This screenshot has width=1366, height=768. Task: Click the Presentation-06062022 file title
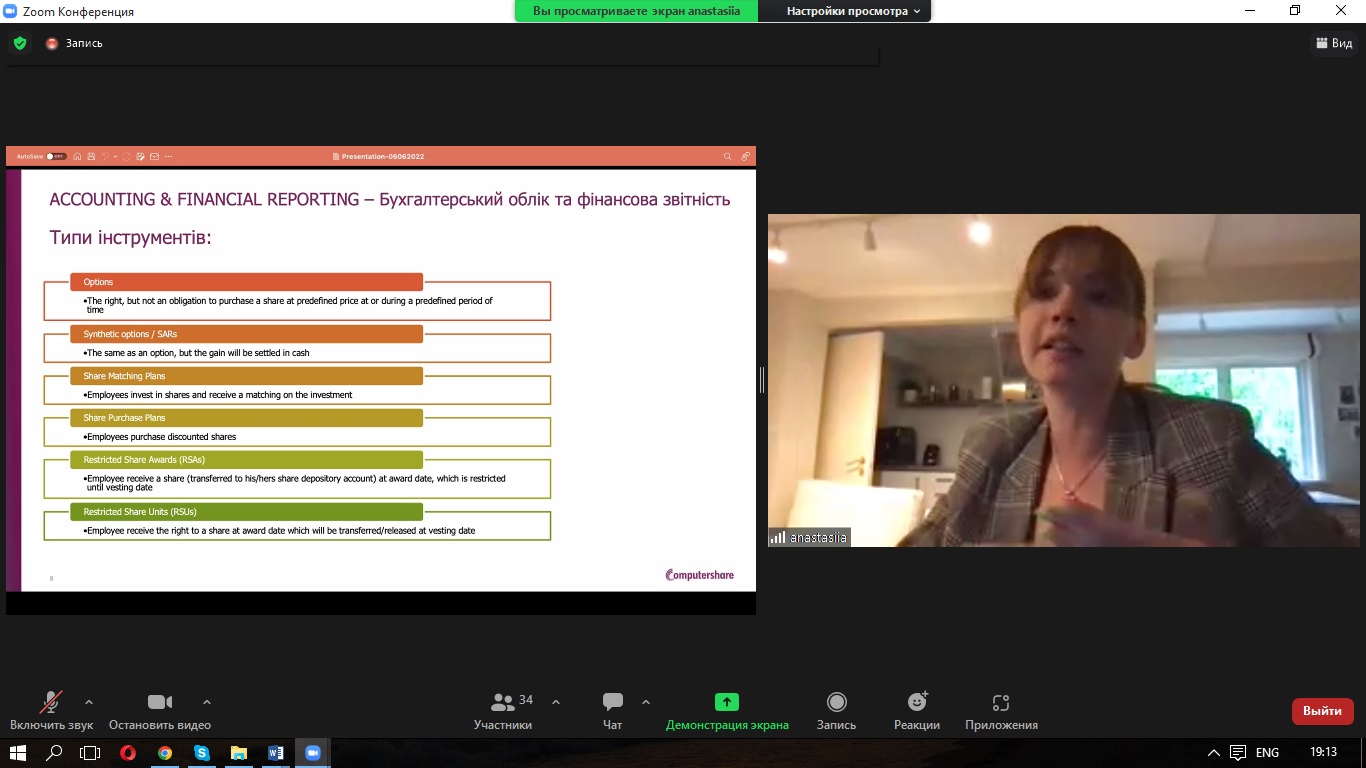383,157
